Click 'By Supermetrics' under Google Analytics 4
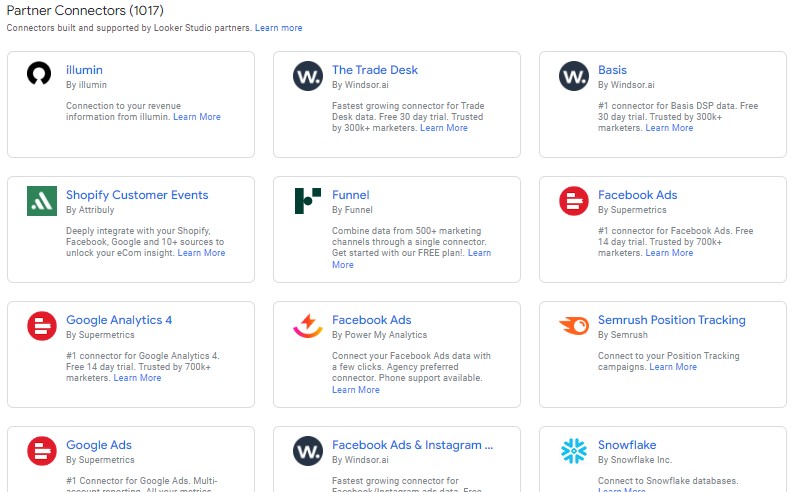793x492 pixels. [x=100, y=335]
